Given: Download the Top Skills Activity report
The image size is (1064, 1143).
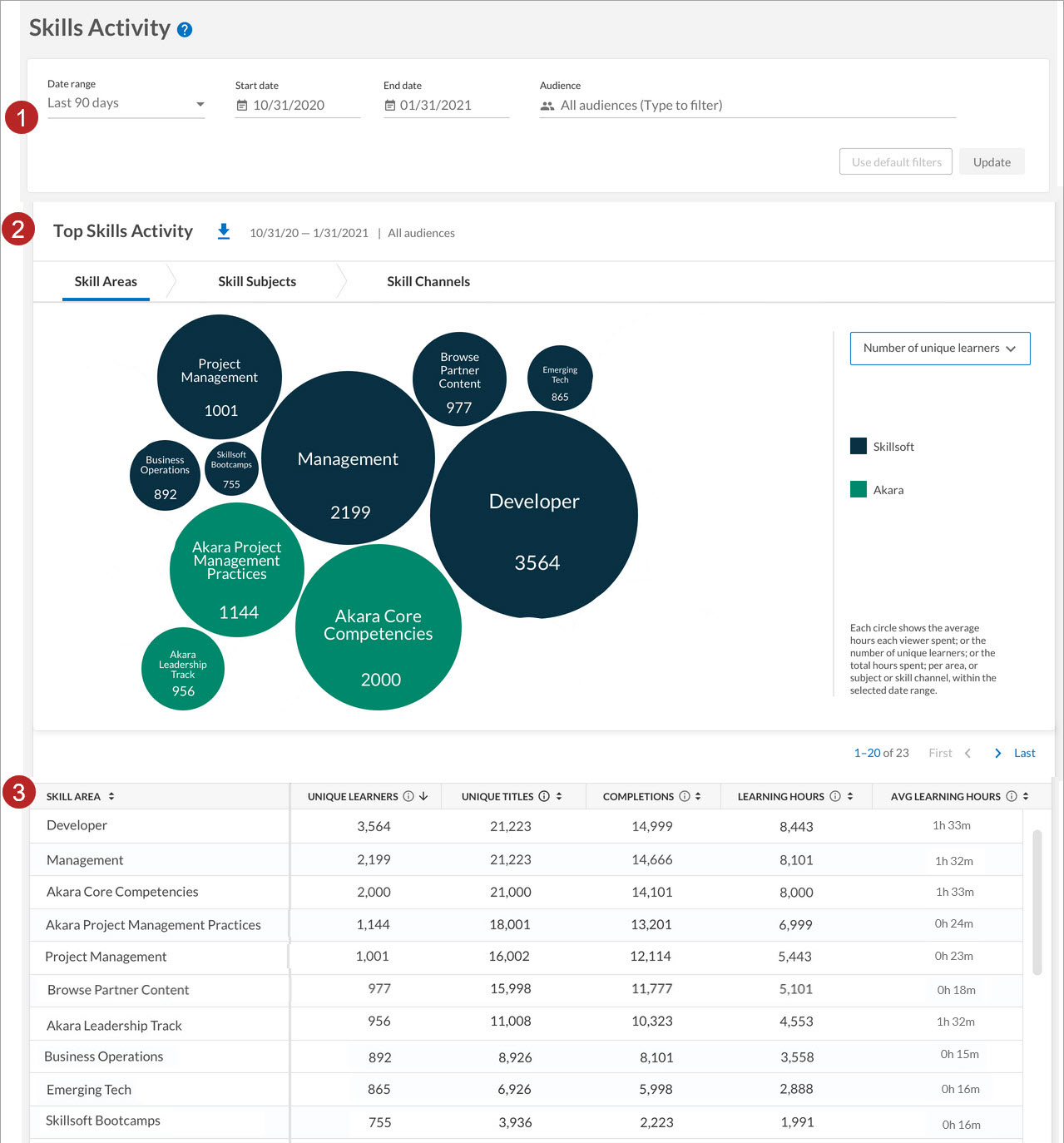Looking at the screenshot, I should [223, 231].
